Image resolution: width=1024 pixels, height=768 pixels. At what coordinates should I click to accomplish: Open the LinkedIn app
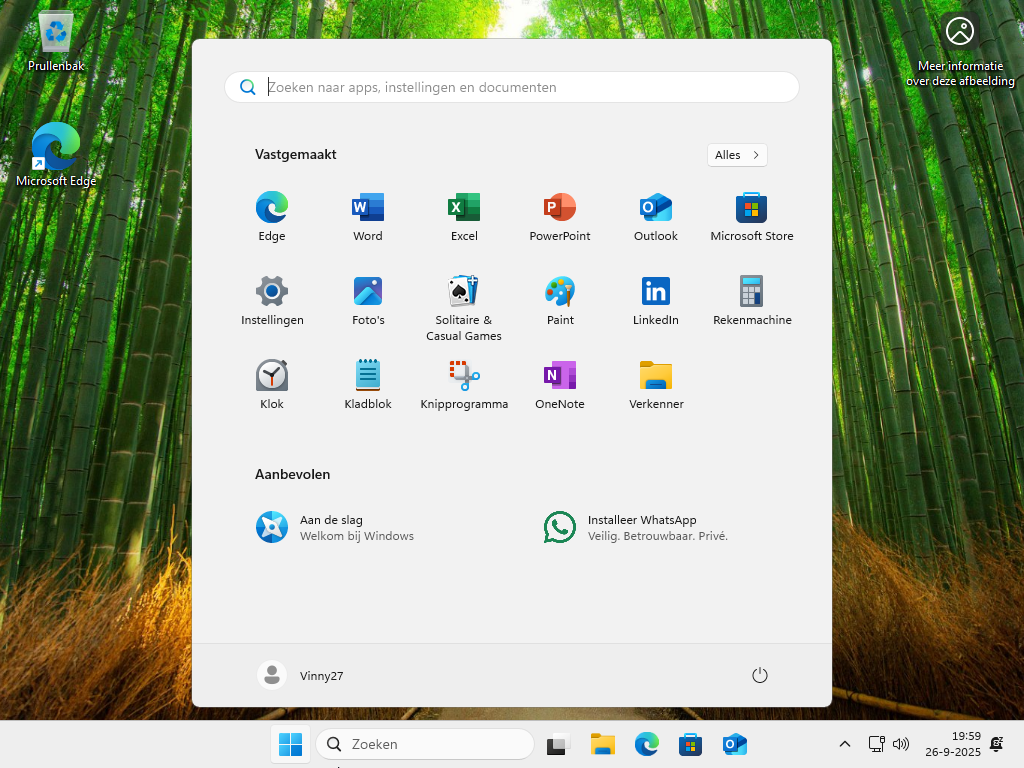(x=656, y=300)
